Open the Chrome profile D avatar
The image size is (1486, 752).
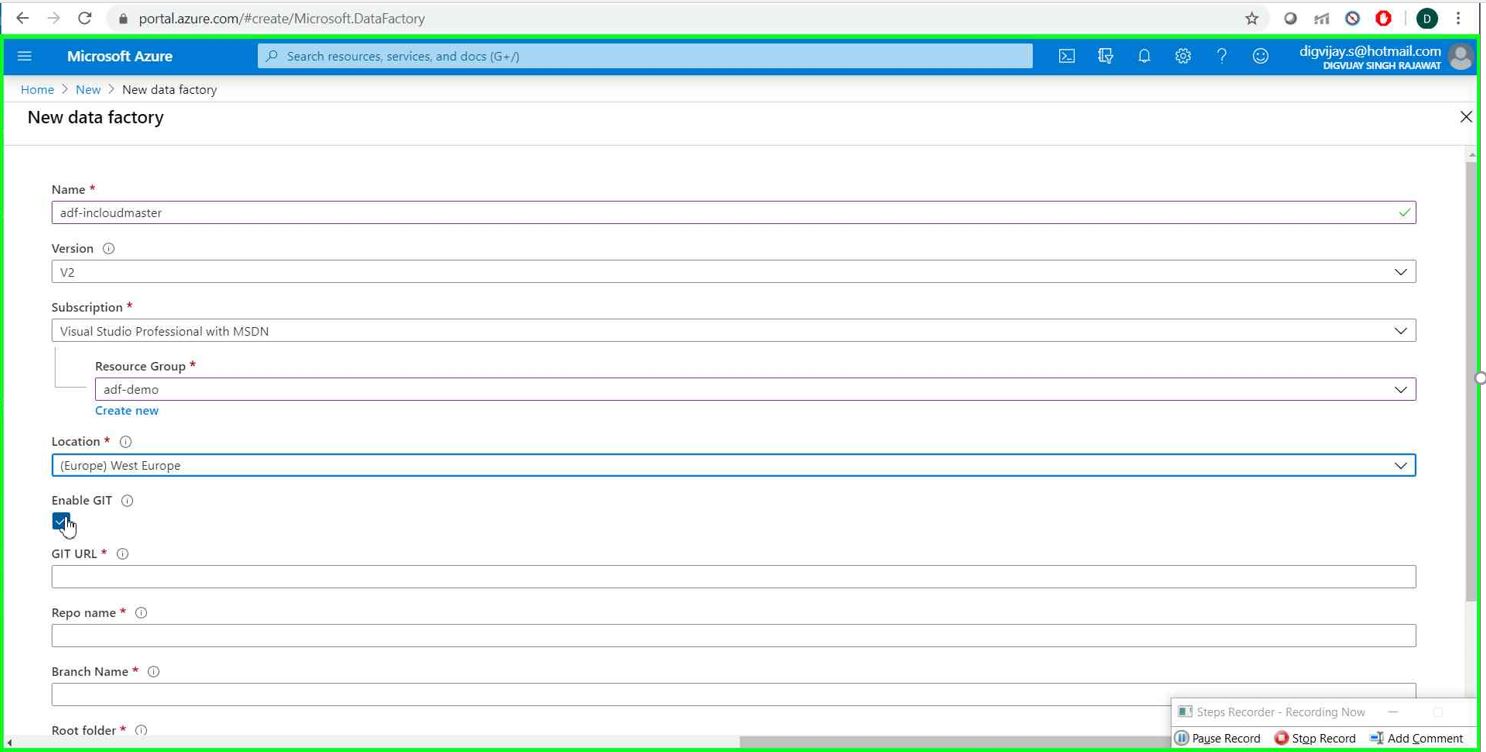(1427, 18)
